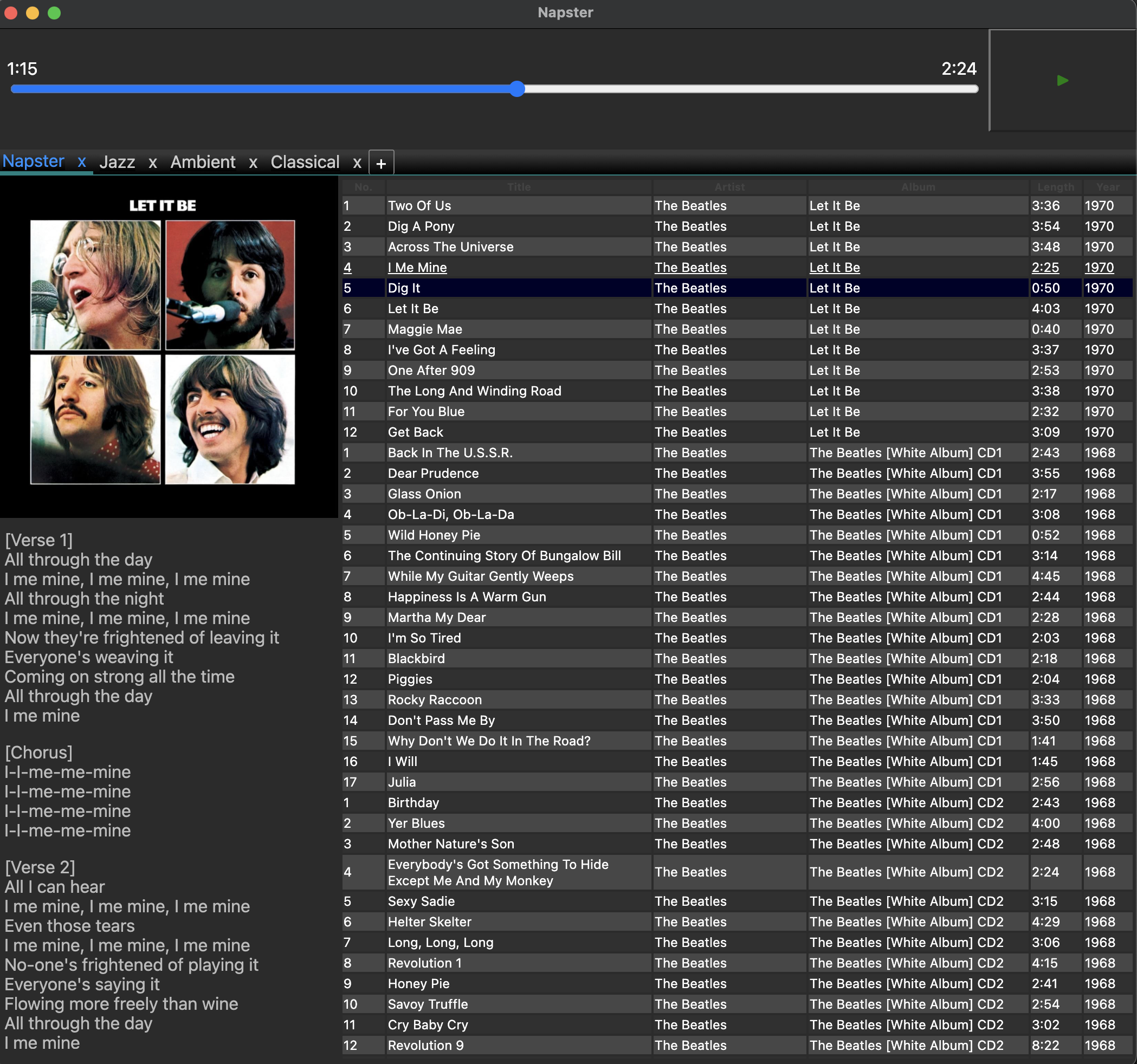Select the track Helter Skelter
The width and height of the screenshot is (1137, 1064).
click(x=737, y=922)
